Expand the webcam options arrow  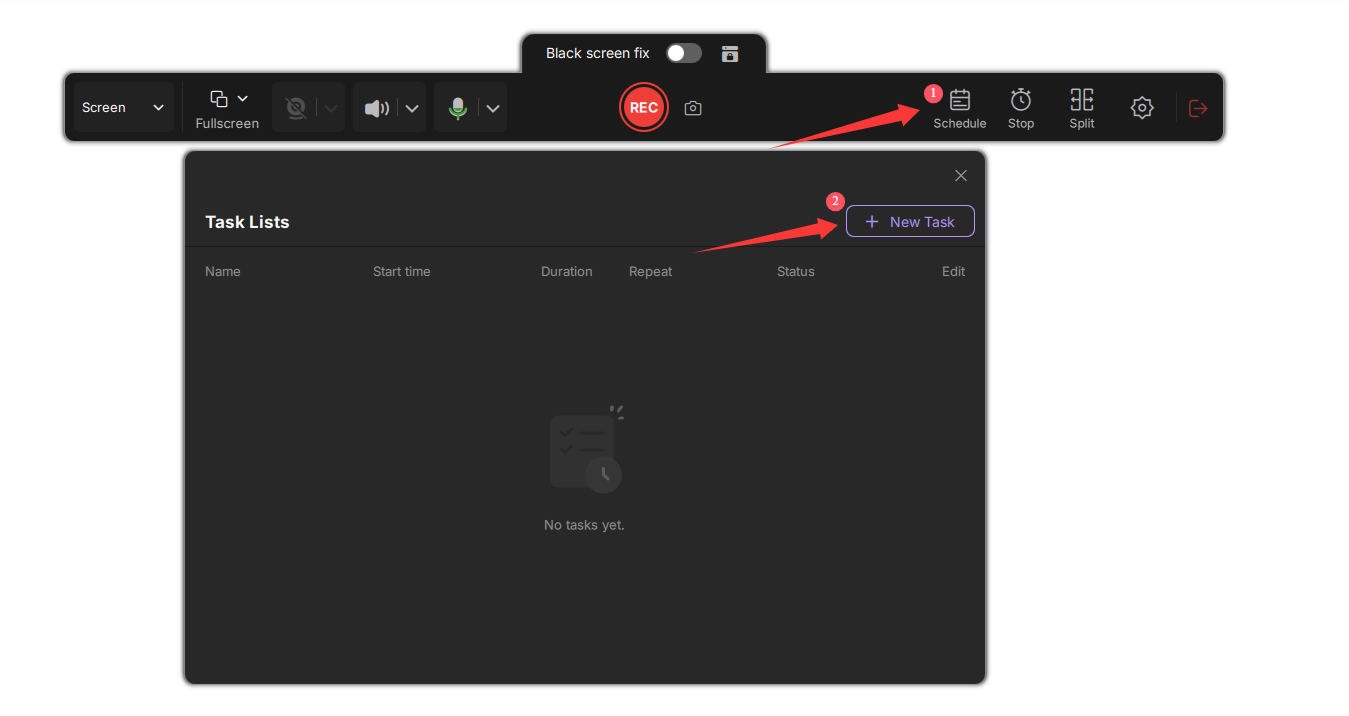(332, 108)
